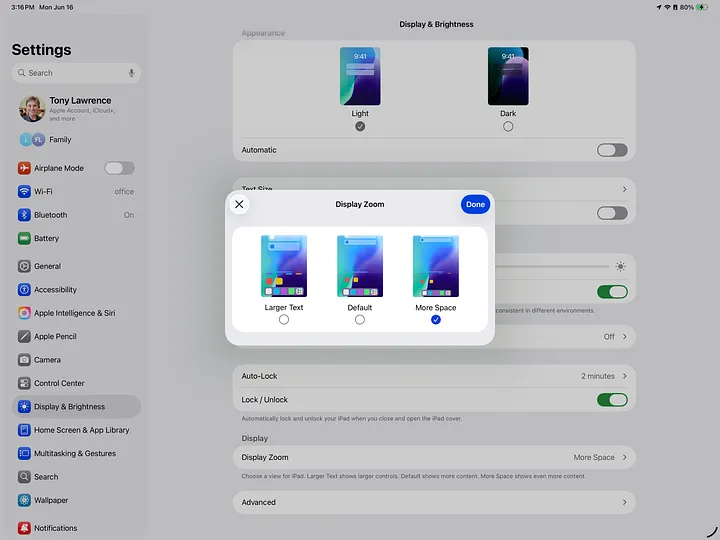Expand the Auto-Lock 2 minutes row
The image size is (720, 540).
pyautogui.click(x=434, y=376)
